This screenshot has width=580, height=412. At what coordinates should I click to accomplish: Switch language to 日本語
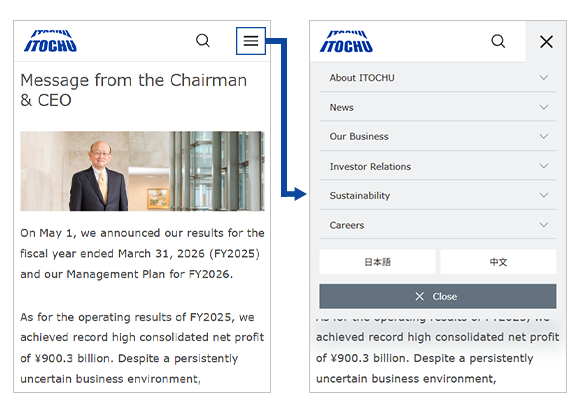[377, 262]
